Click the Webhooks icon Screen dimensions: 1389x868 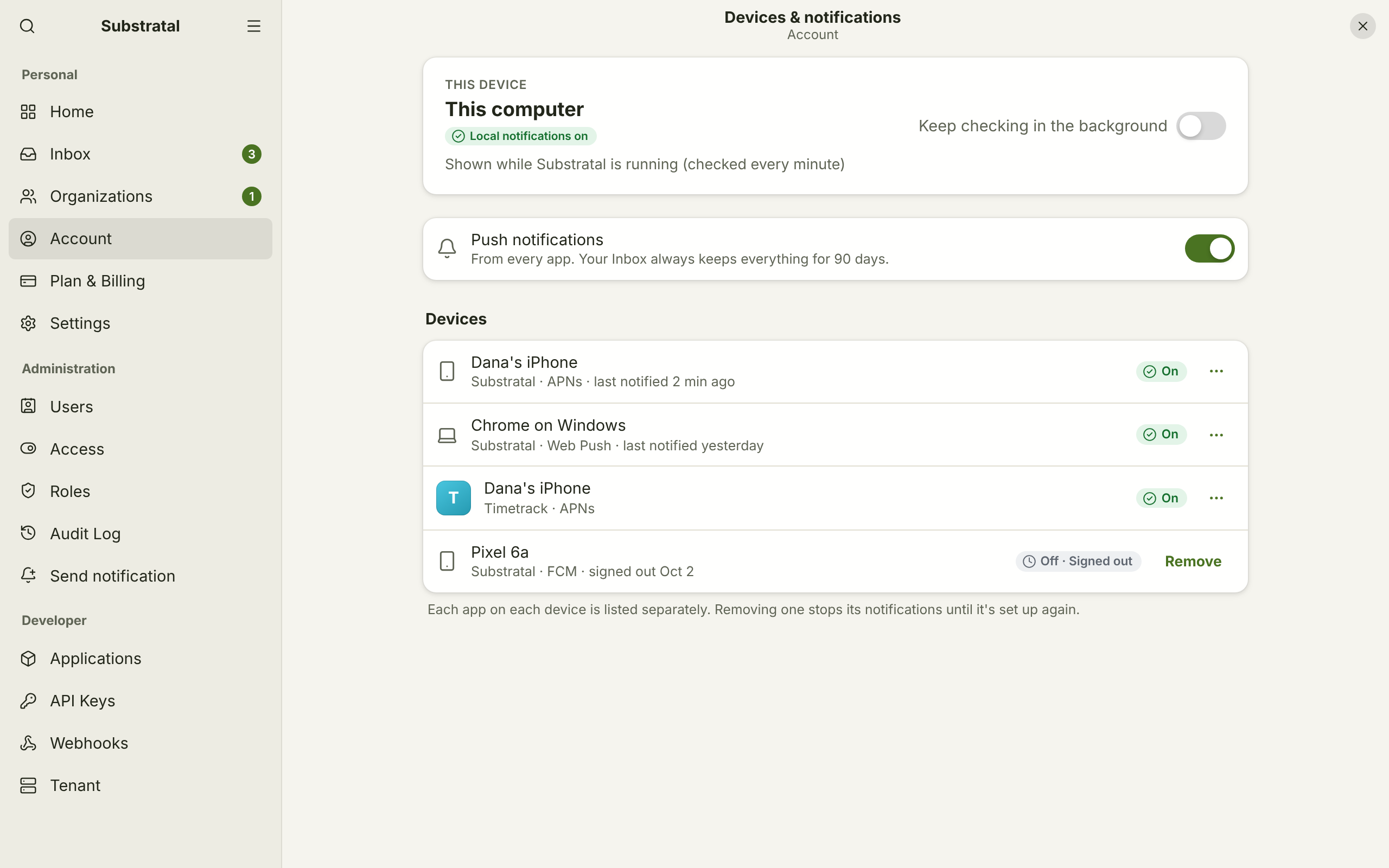tap(28, 743)
